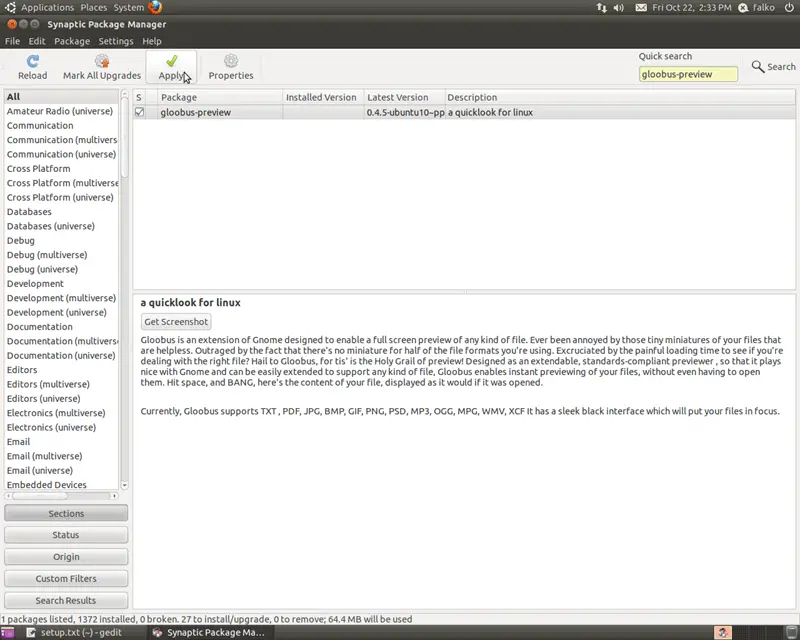
Task: Select the All category
Action: 61,96
